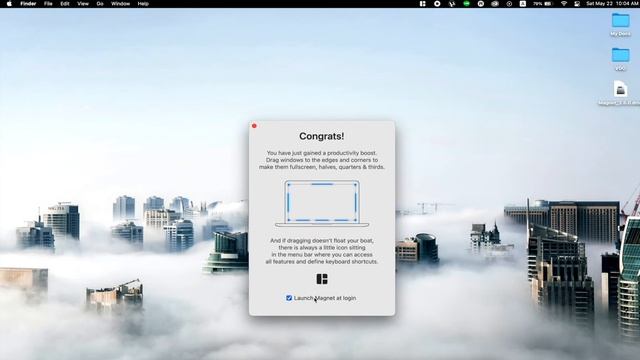Click the "Launch Magnet at login" label
Viewport: 640px width, 360px height.
point(325,298)
